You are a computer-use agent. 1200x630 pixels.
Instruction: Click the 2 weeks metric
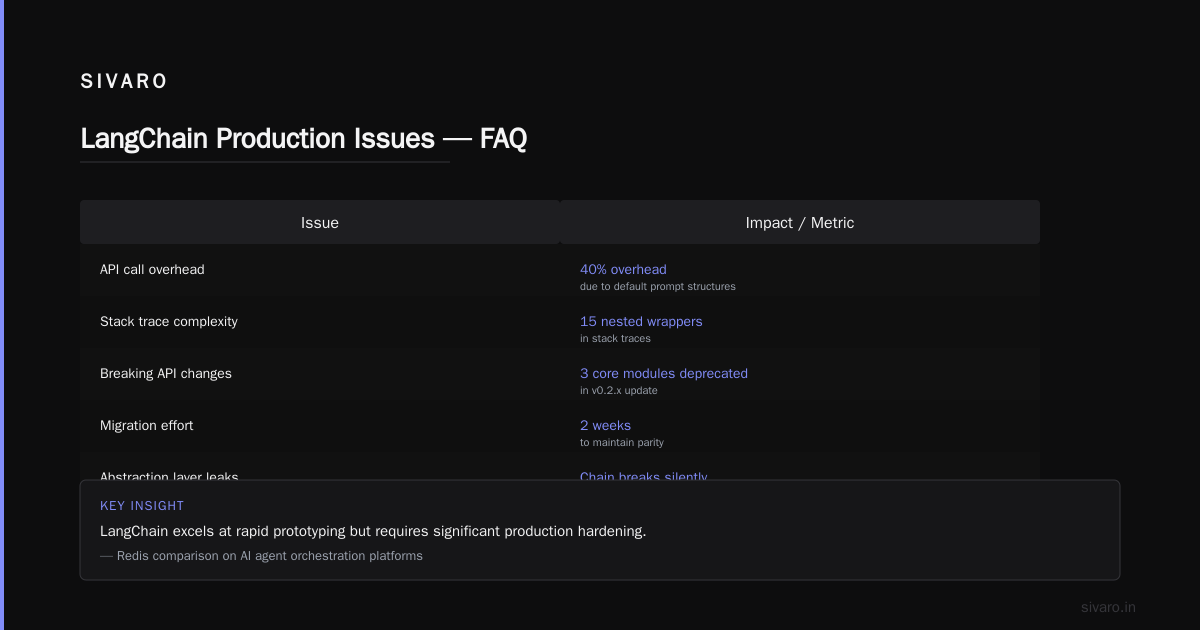[x=605, y=425]
